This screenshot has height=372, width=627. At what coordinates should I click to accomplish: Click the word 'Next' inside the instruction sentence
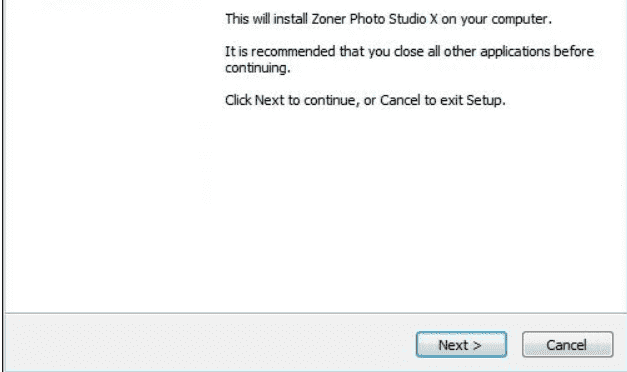coord(269,100)
